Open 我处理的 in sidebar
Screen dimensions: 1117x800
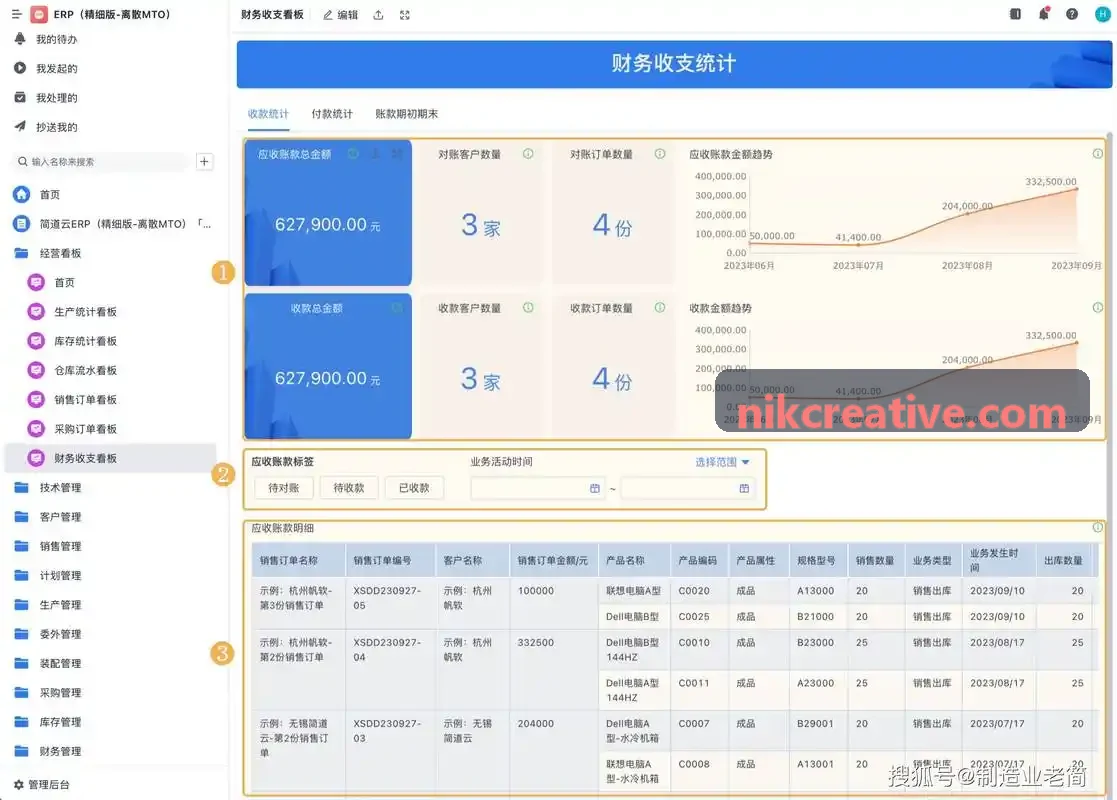coord(57,98)
